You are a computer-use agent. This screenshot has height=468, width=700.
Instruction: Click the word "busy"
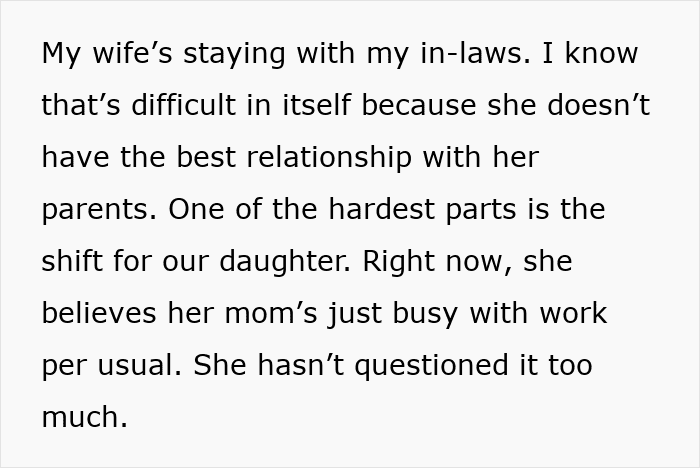tap(425, 315)
